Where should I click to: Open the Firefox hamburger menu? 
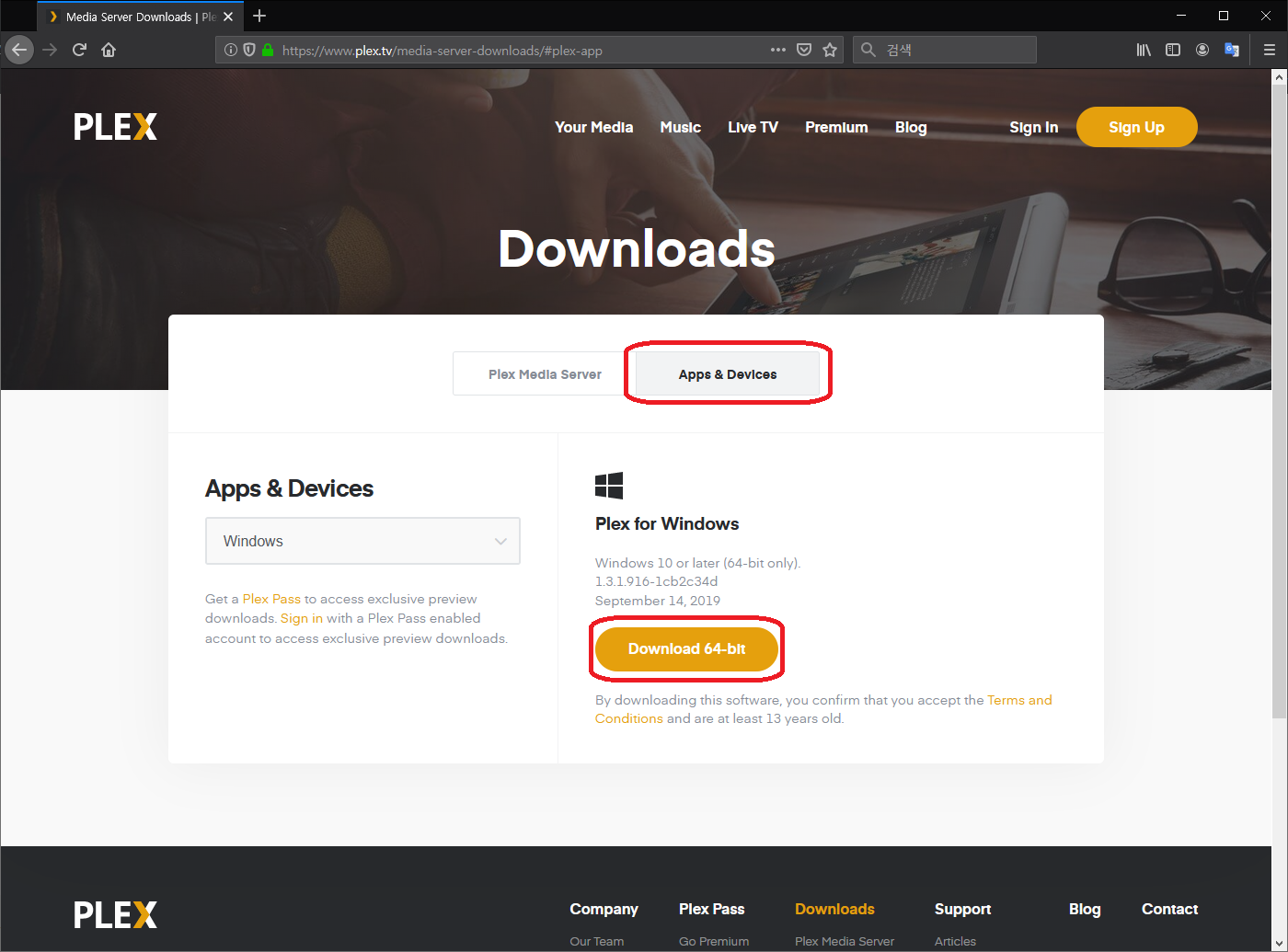[1270, 50]
